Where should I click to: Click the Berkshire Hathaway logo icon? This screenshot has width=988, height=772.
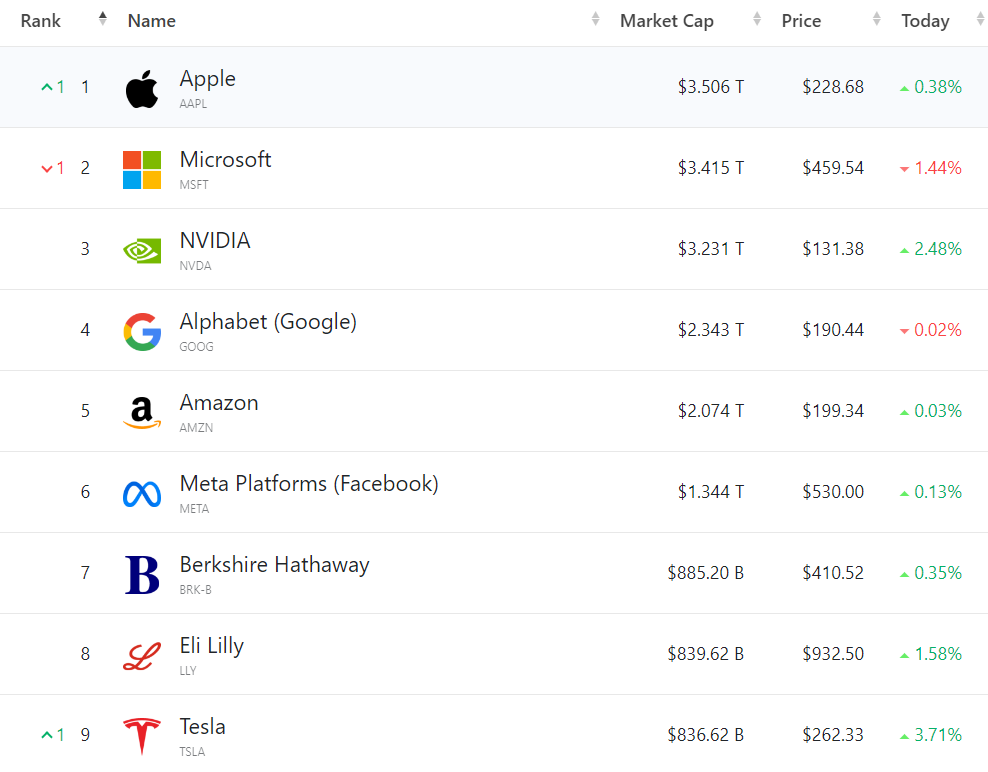point(142,574)
